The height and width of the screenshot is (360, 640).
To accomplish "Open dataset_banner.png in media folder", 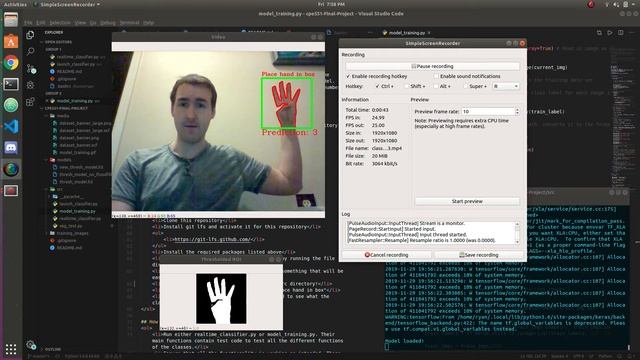I will click(79, 138).
